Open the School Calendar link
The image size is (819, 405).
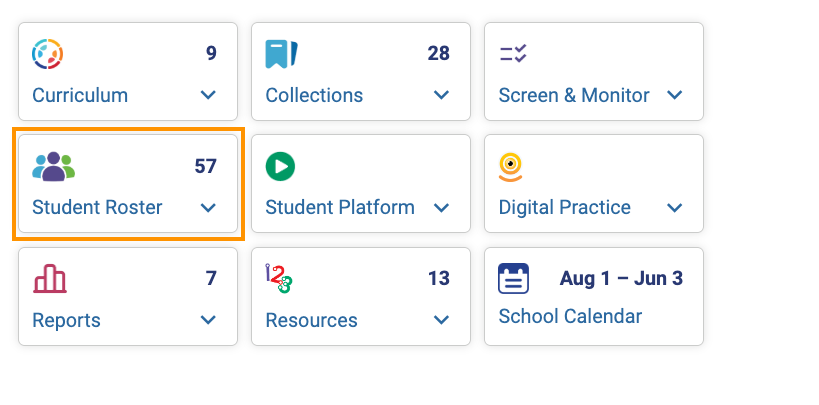(570, 316)
